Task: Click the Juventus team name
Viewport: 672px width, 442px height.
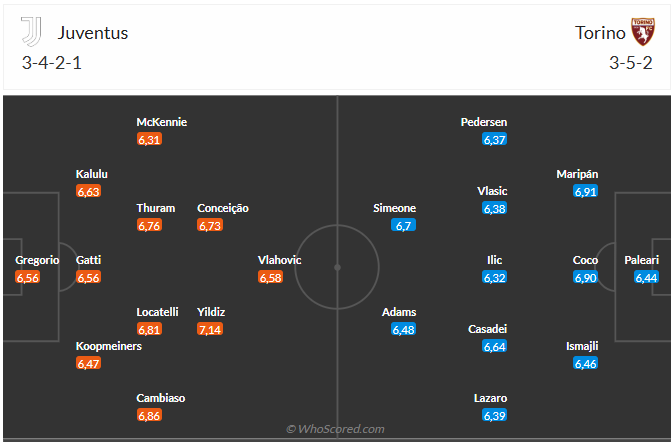Action: click(93, 32)
